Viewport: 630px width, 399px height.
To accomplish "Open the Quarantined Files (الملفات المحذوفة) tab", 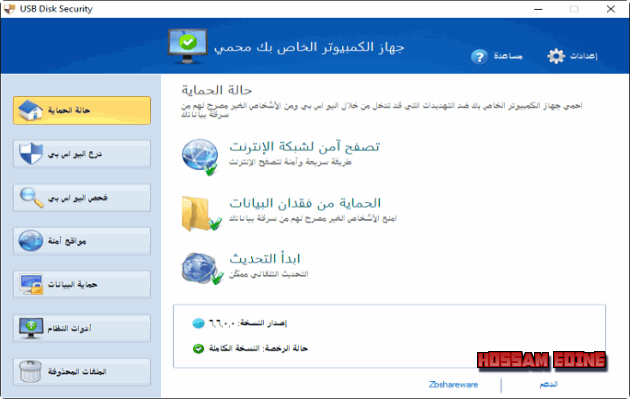I will tap(82, 372).
